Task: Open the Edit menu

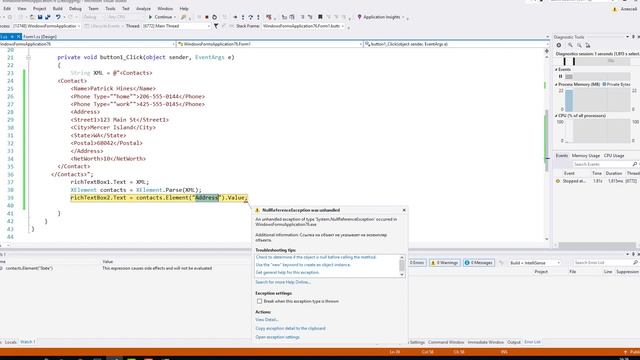Action: pyautogui.click(x=7, y=9)
